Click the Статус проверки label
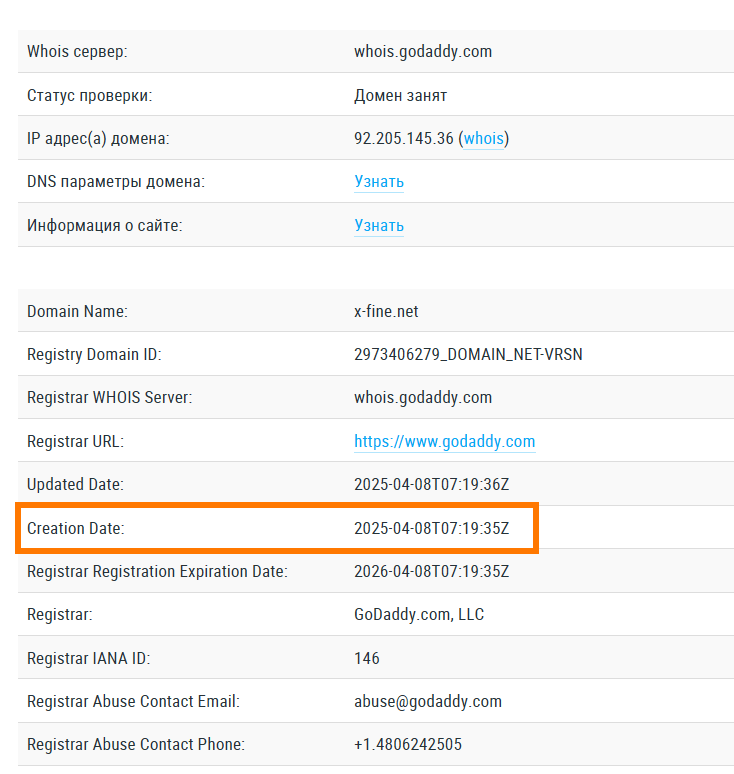 click(89, 95)
